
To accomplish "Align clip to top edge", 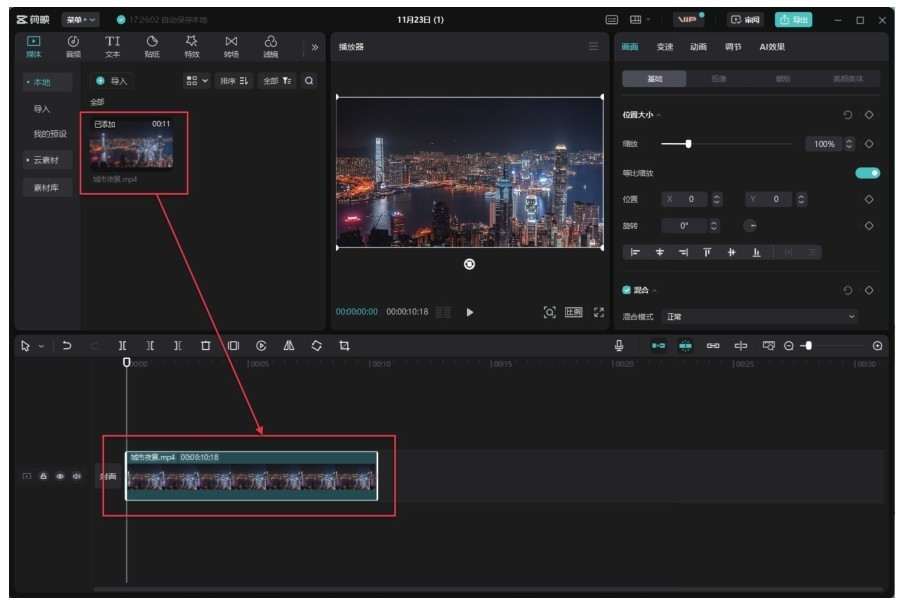I will 708,252.
